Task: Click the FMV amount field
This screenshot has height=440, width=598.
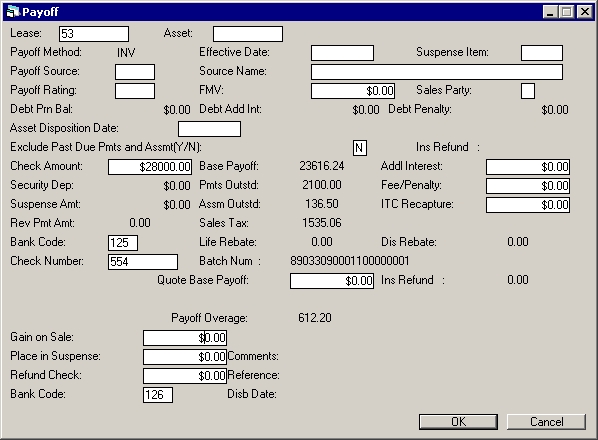Action: pos(353,91)
